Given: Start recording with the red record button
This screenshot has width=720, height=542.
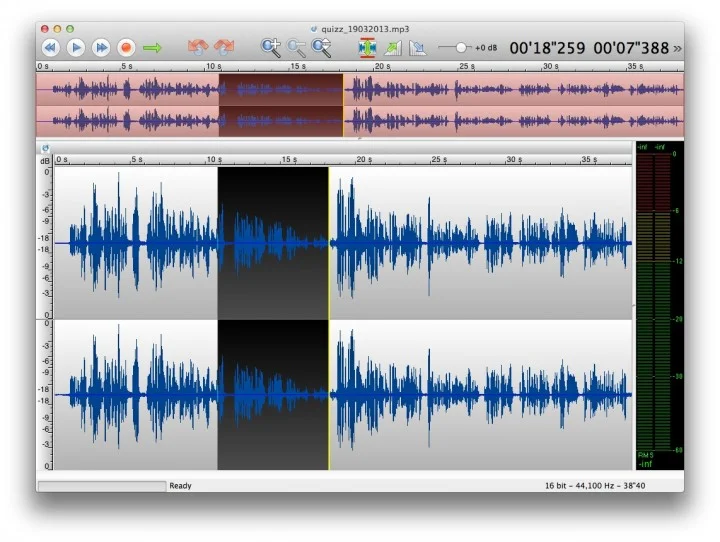Looking at the screenshot, I should 126,47.
